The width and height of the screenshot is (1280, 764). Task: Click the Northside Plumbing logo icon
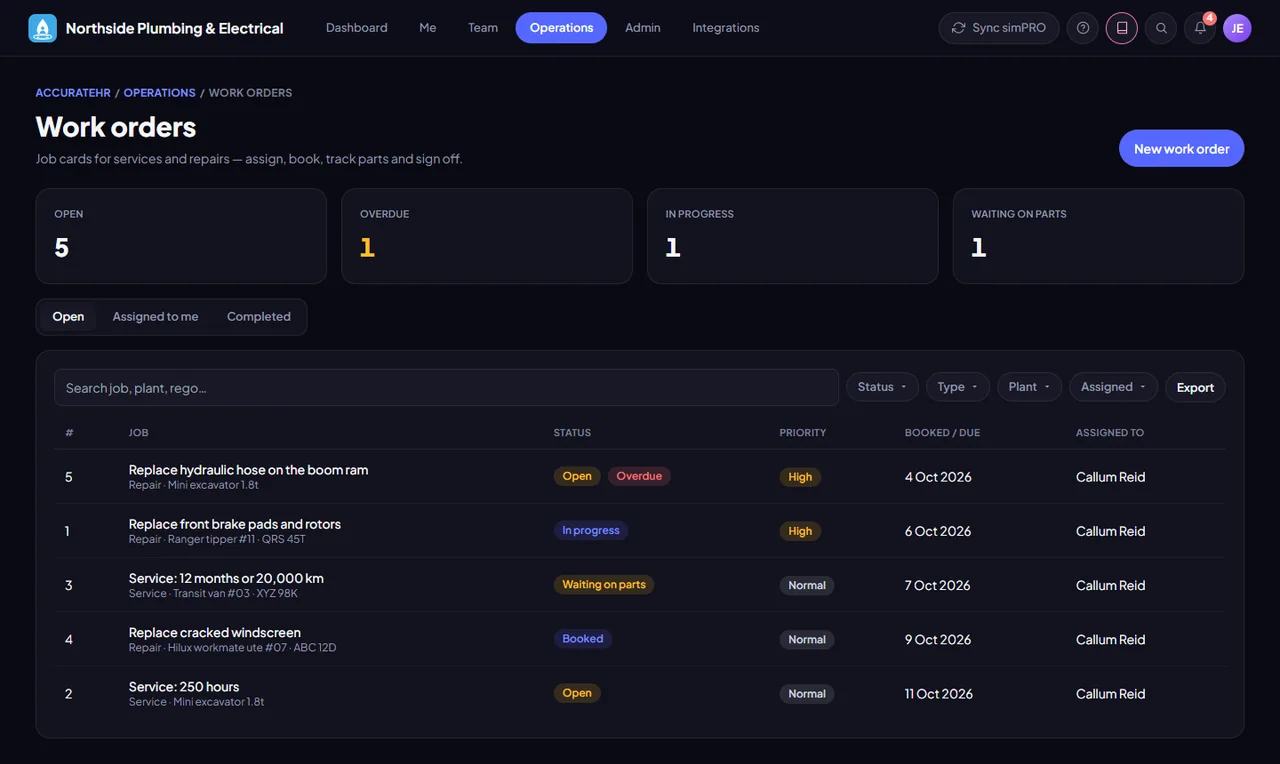tap(43, 28)
